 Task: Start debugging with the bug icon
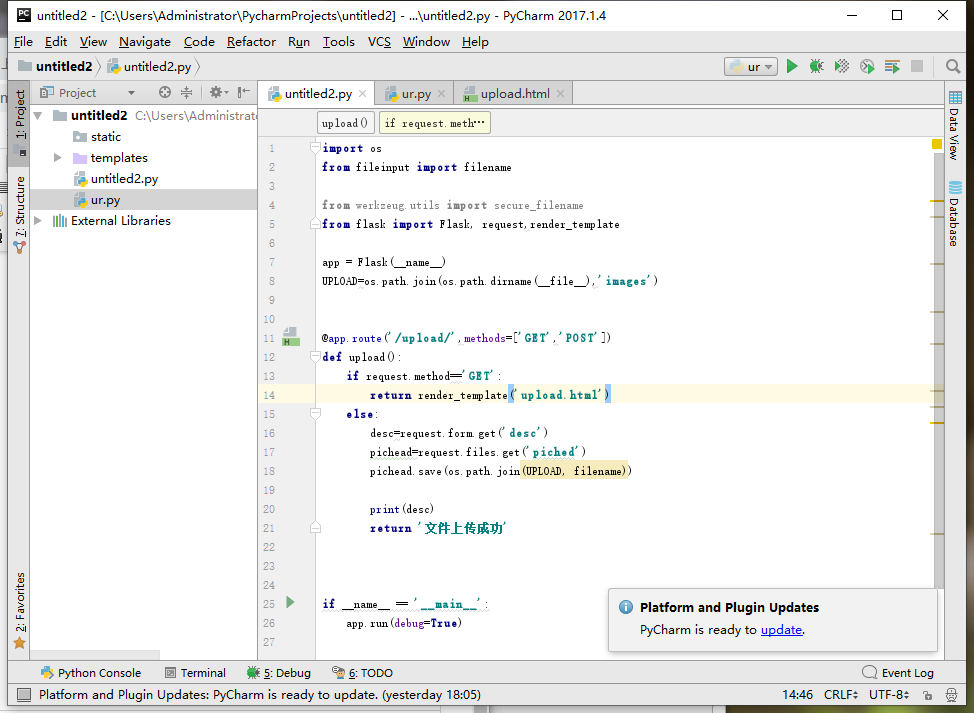pyautogui.click(x=816, y=66)
